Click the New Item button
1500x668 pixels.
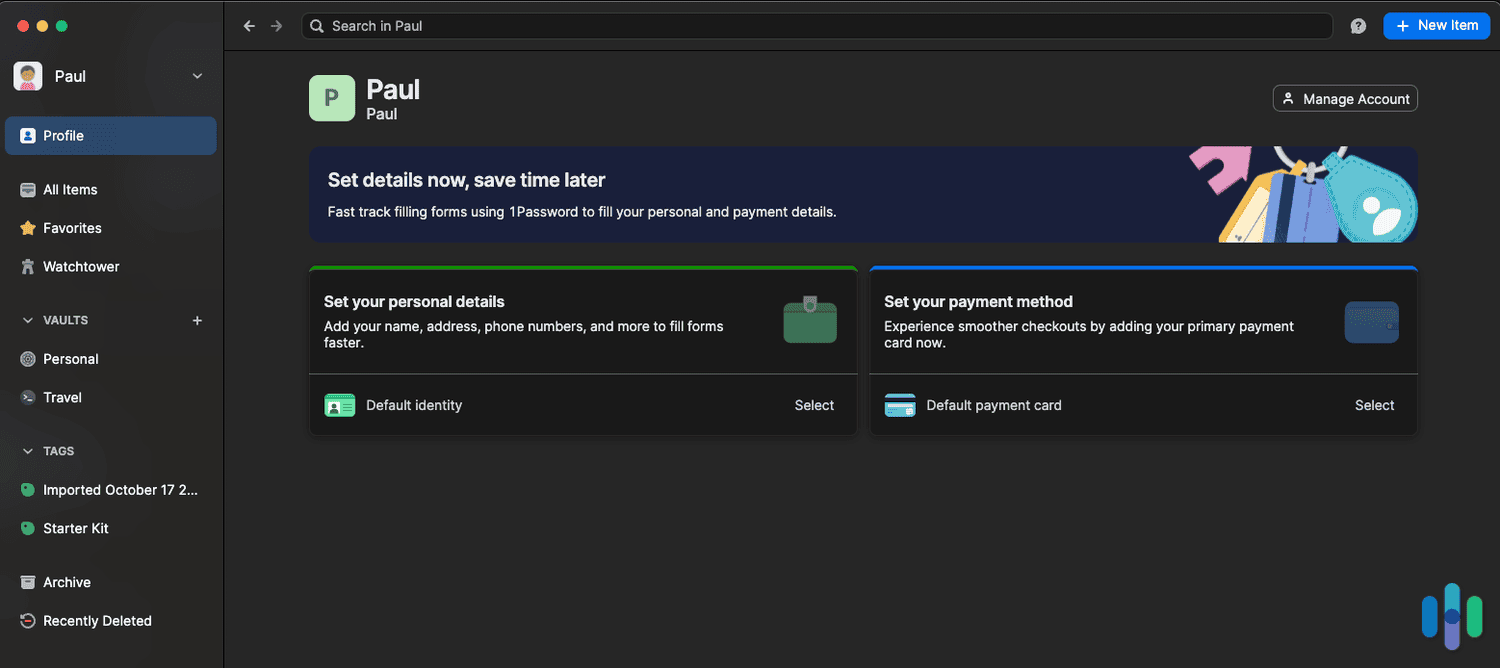1437,25
